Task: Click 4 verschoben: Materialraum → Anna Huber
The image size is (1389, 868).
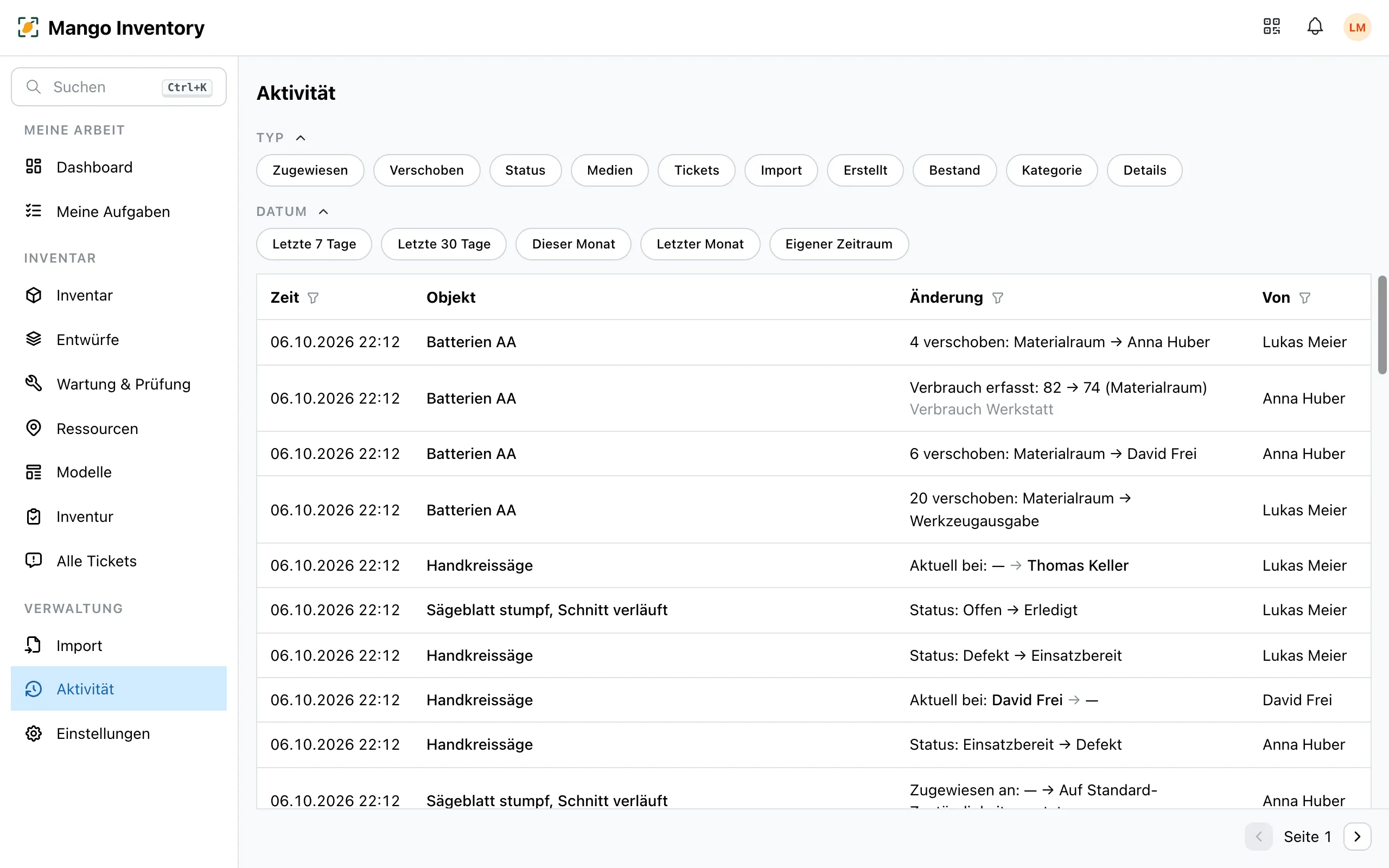Action: tap(1060, 342)
